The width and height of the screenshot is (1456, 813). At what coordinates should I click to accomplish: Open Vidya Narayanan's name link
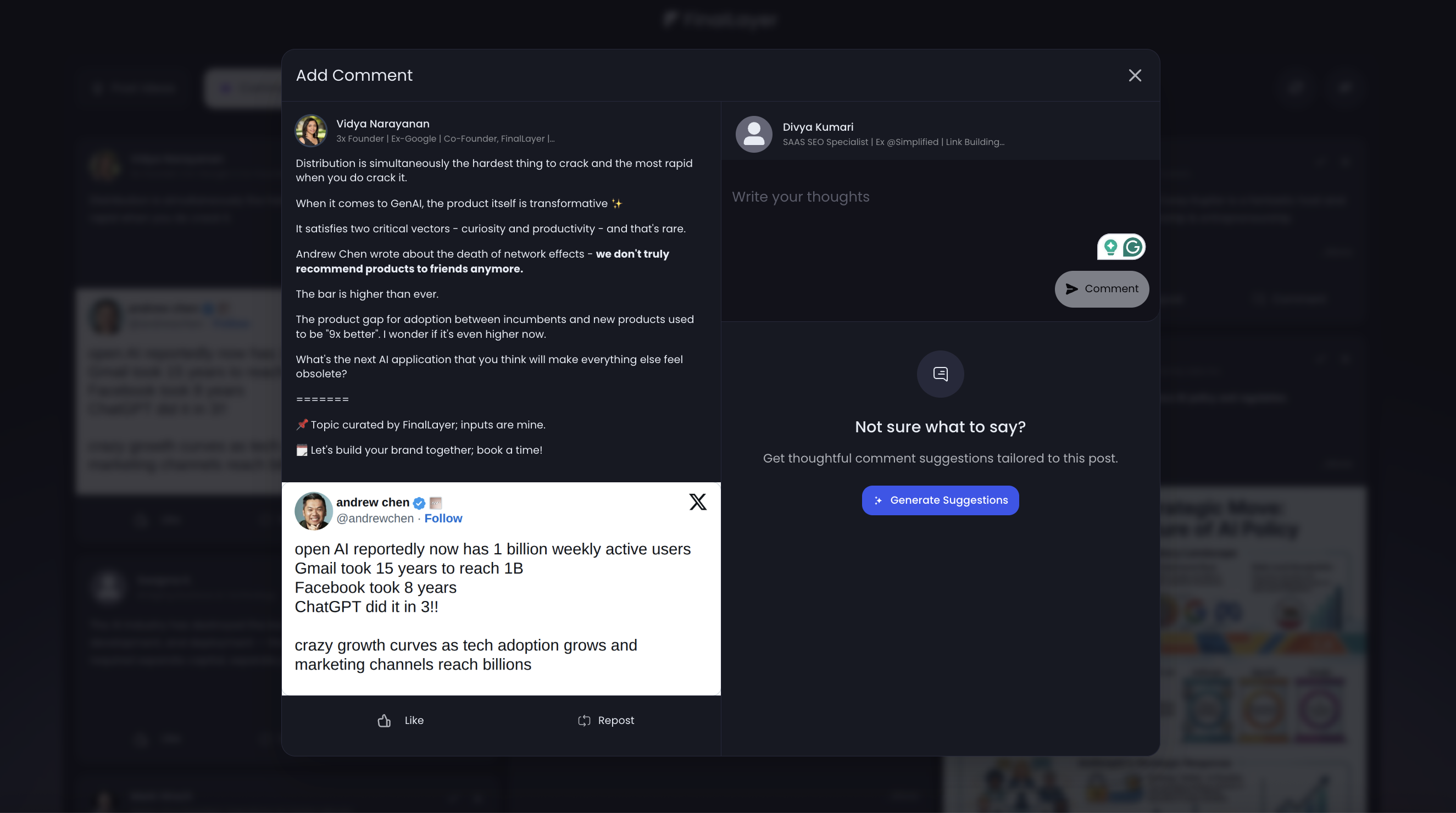(x=382, y=124)
